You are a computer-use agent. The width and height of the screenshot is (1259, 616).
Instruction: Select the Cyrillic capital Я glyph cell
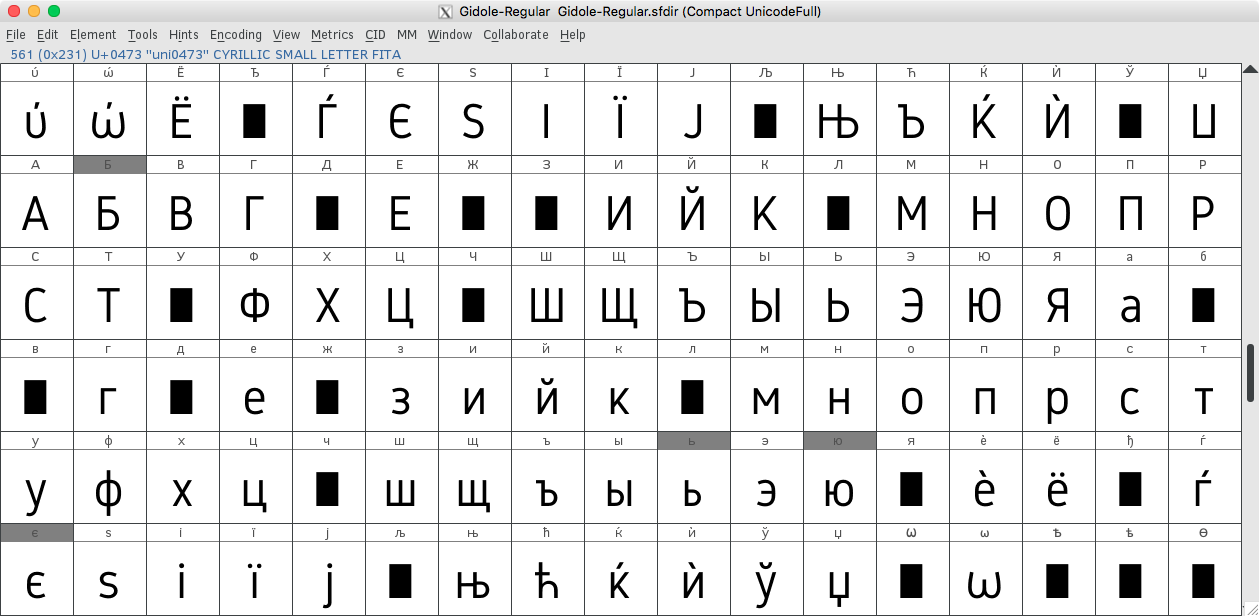[1058, 303]
